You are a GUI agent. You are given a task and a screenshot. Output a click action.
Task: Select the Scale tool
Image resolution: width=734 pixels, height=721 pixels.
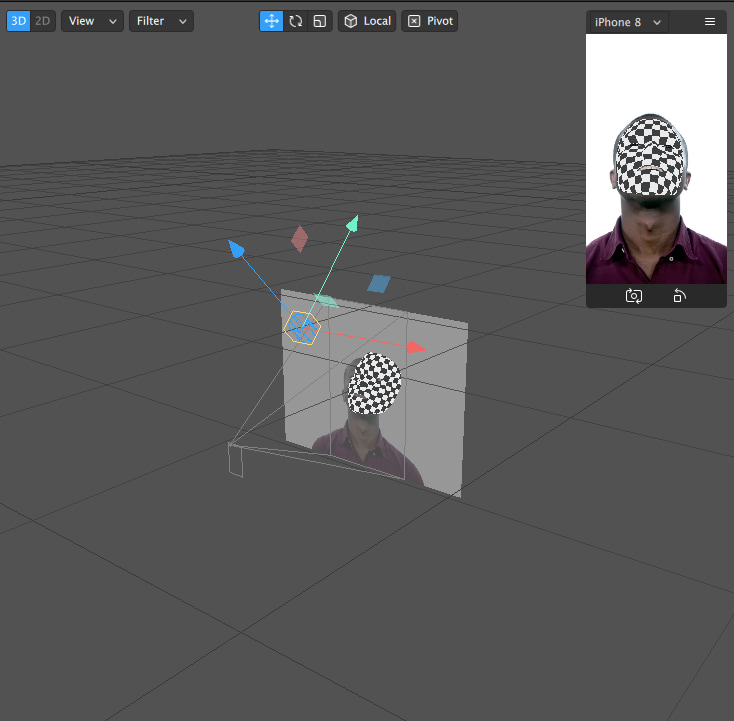pyautogui.click(x=320, y=21)
